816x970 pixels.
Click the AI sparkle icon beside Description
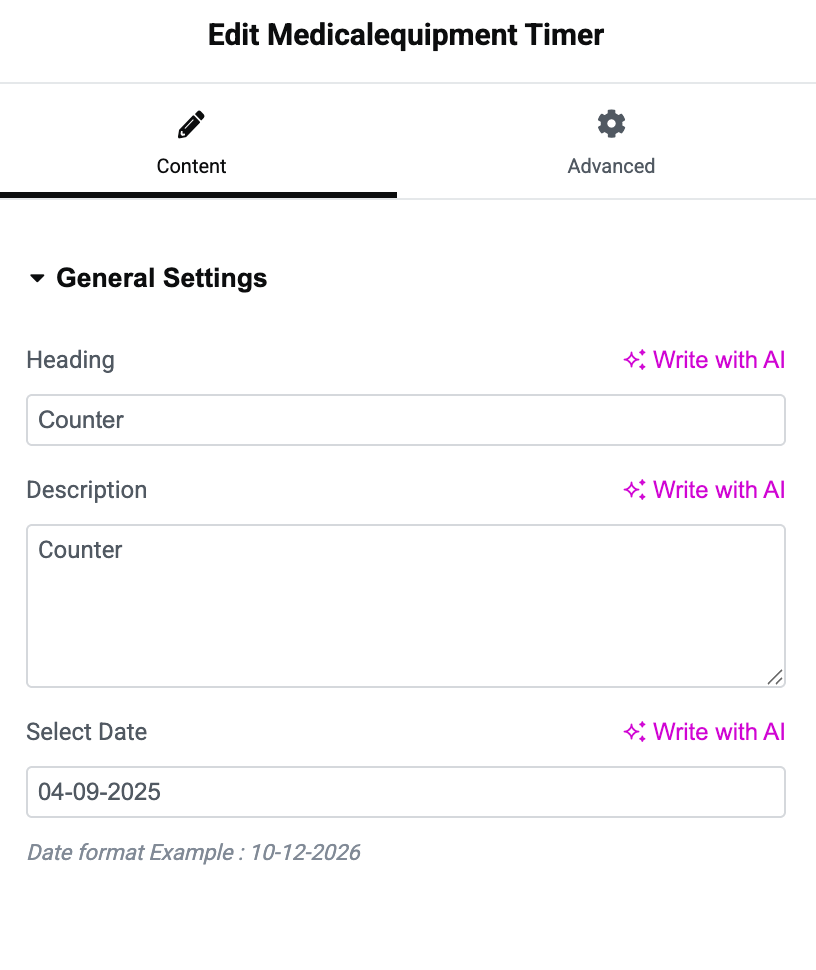click(x=635, y=490)
